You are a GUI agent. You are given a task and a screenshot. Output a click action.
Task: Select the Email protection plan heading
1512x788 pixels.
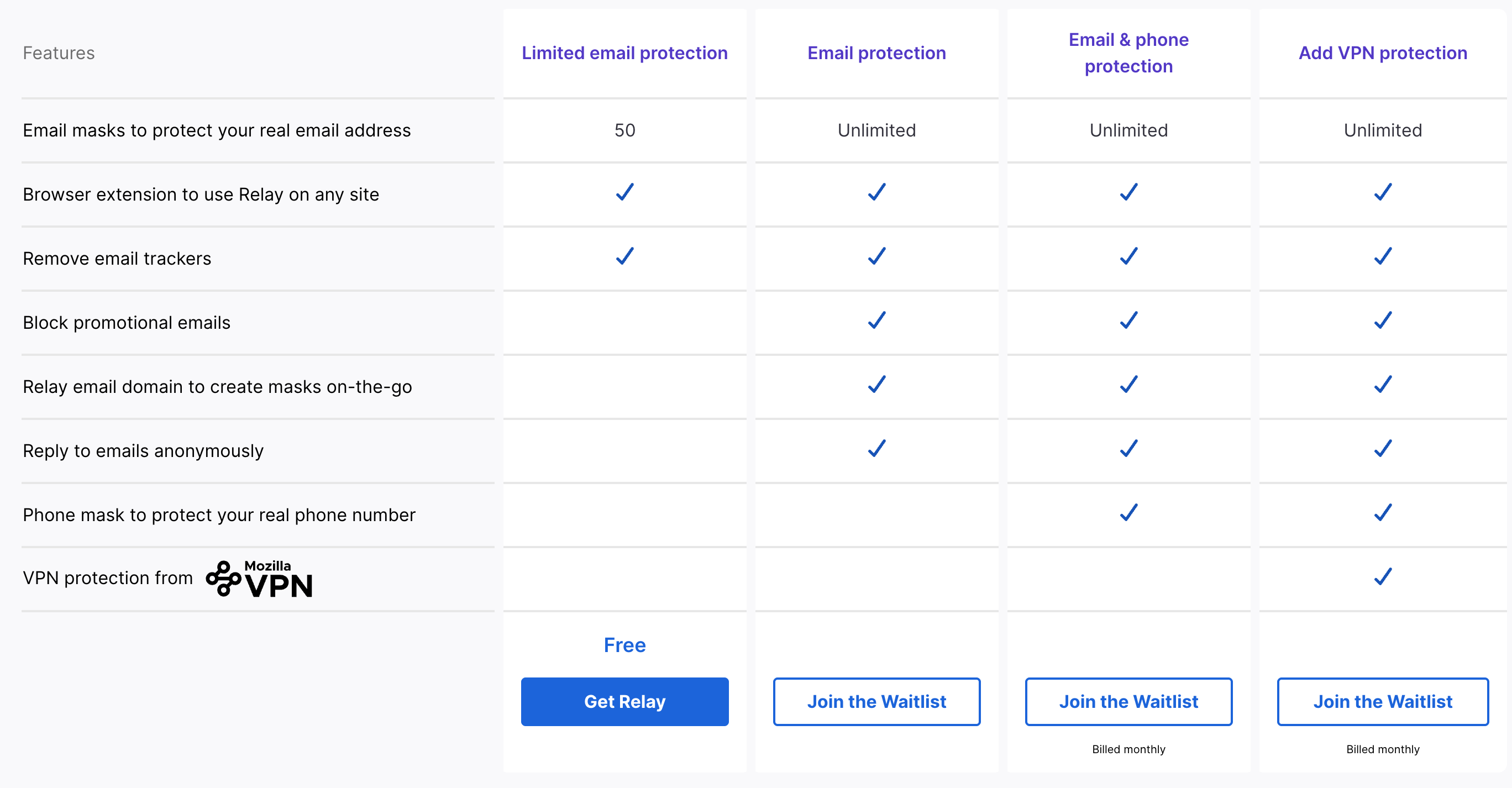pyautogui.click(x=876, y=53)
